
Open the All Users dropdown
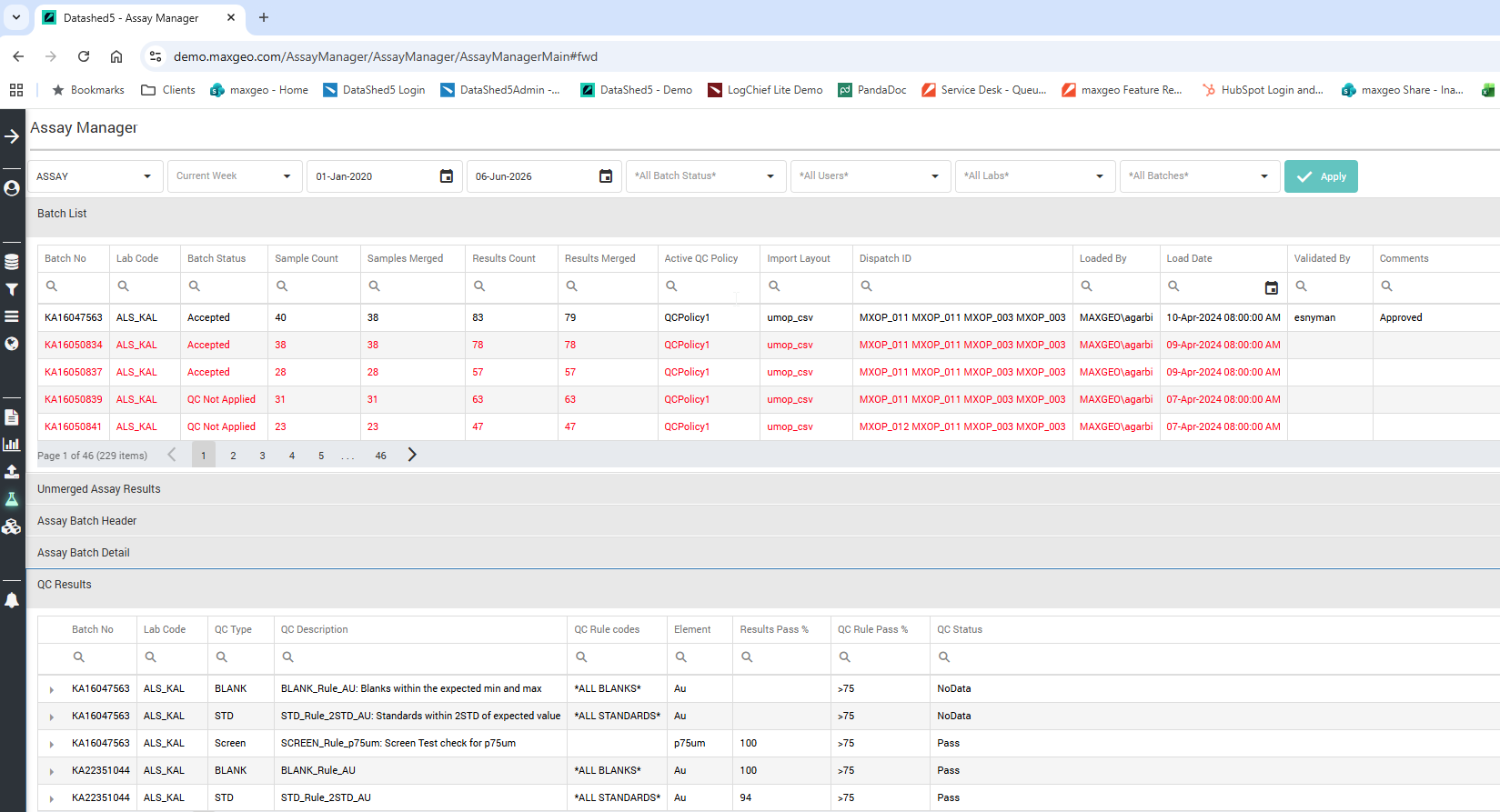click(870, 176)
